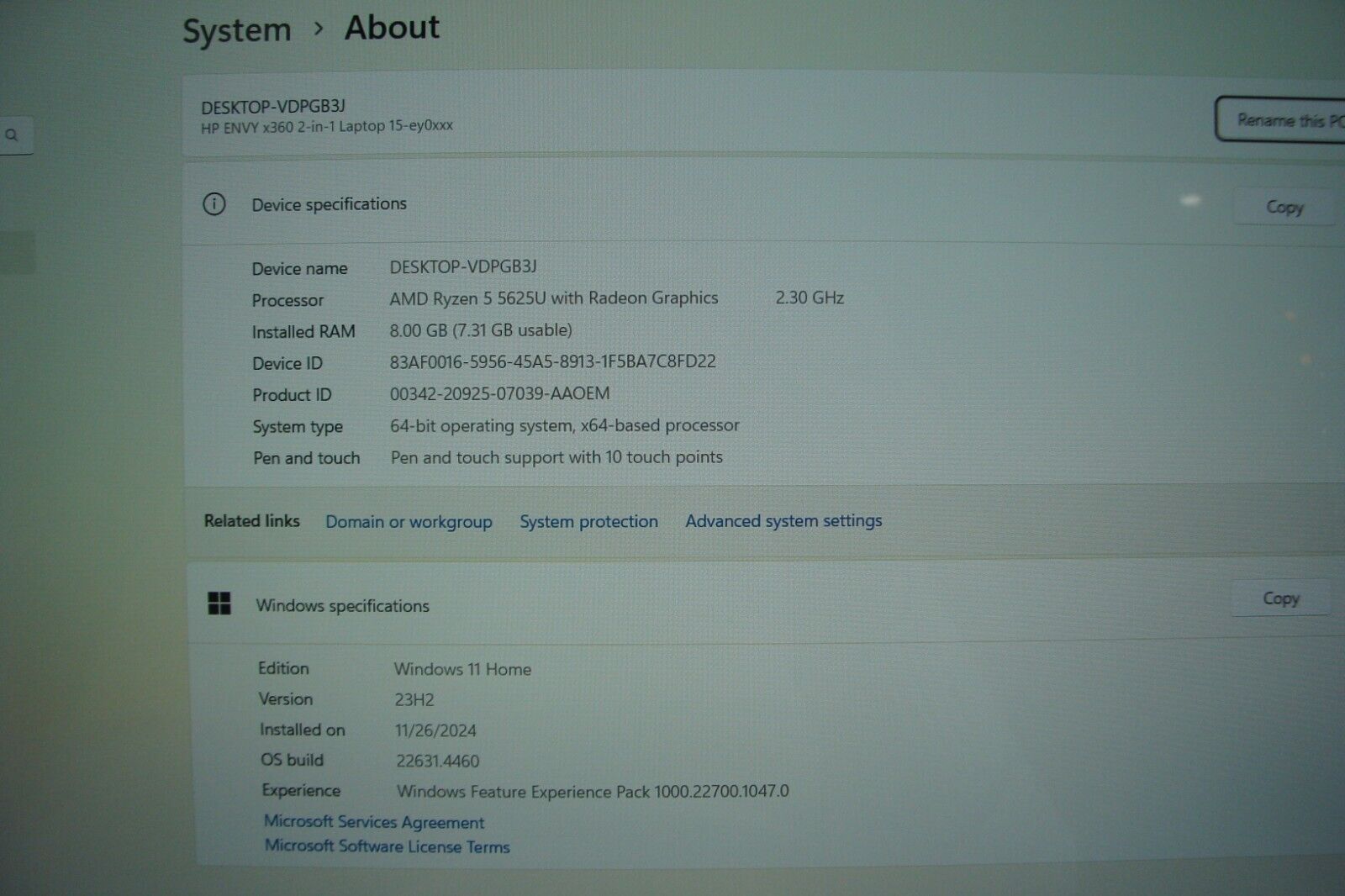Click the Version label
1345x896 pixels.
tap(286, 699)
